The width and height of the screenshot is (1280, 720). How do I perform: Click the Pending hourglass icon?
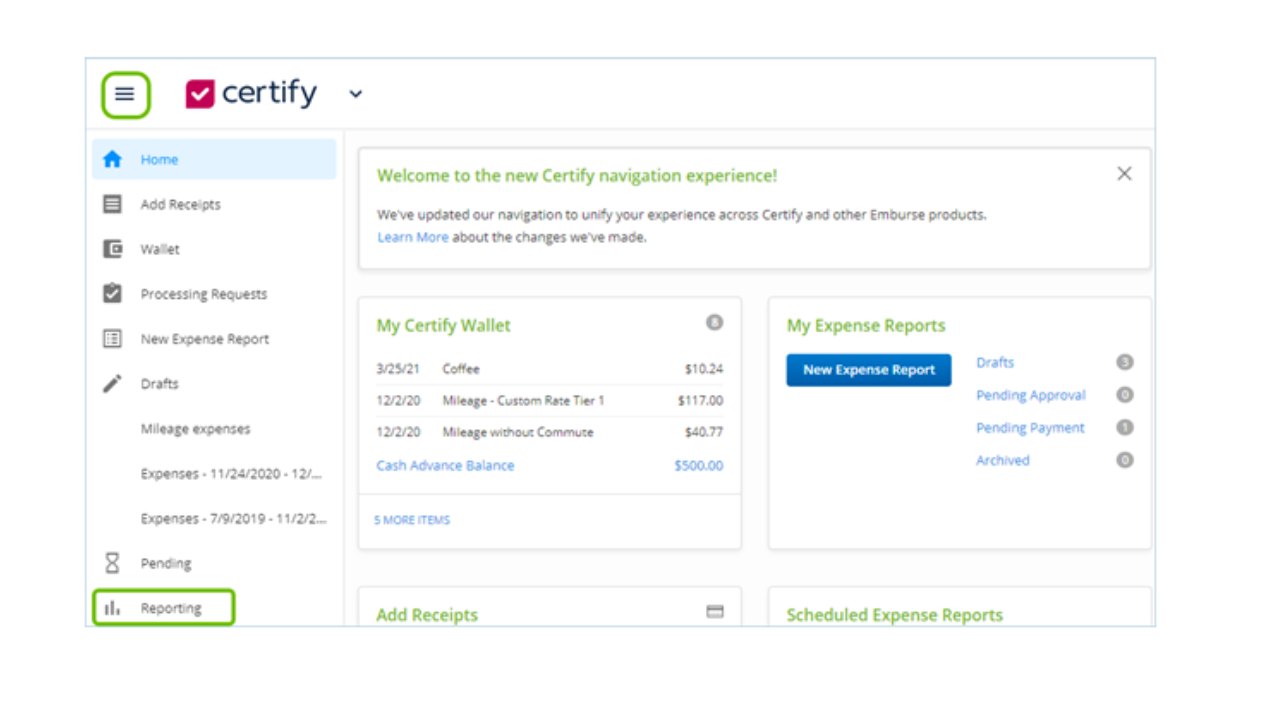pos(113,563)
